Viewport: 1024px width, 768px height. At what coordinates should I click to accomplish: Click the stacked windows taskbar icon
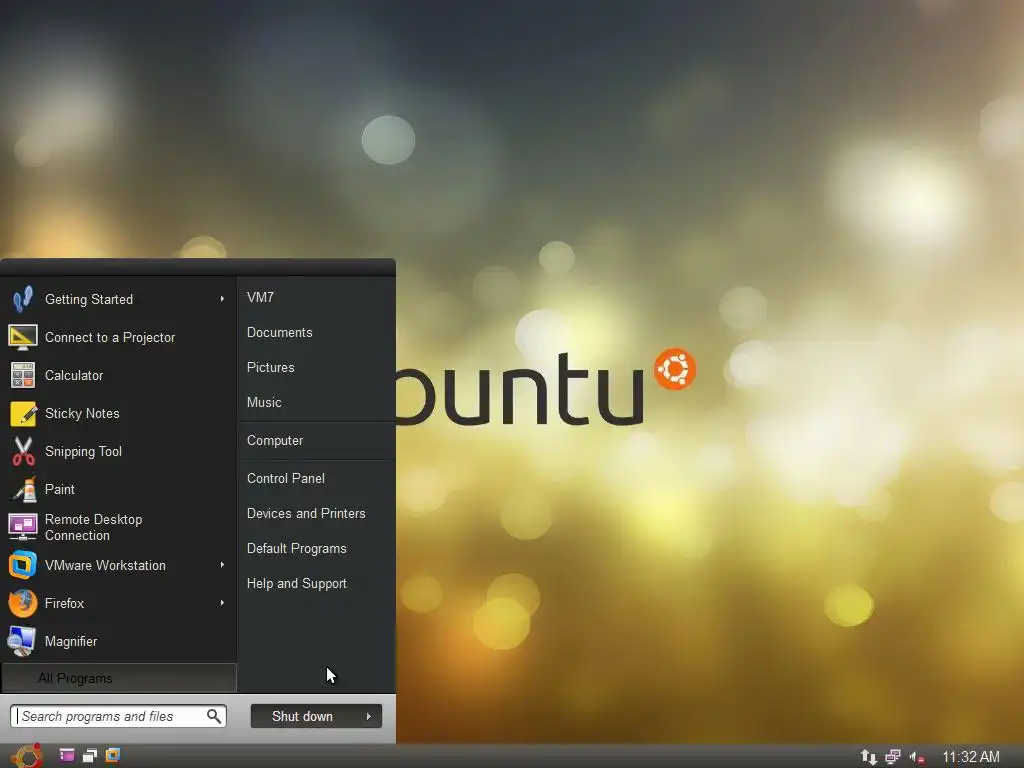[90, 756]
